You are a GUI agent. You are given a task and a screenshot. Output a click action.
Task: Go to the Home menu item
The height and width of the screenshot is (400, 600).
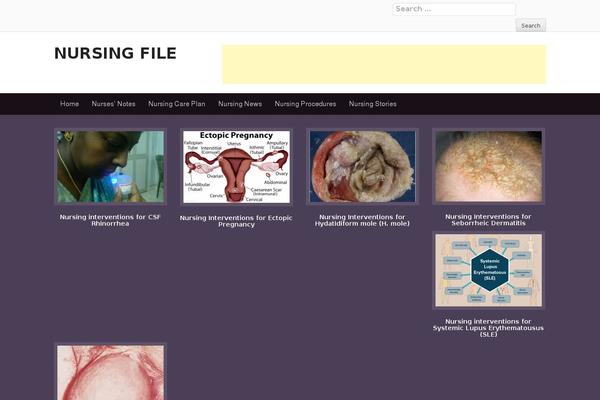click(69, 104)
